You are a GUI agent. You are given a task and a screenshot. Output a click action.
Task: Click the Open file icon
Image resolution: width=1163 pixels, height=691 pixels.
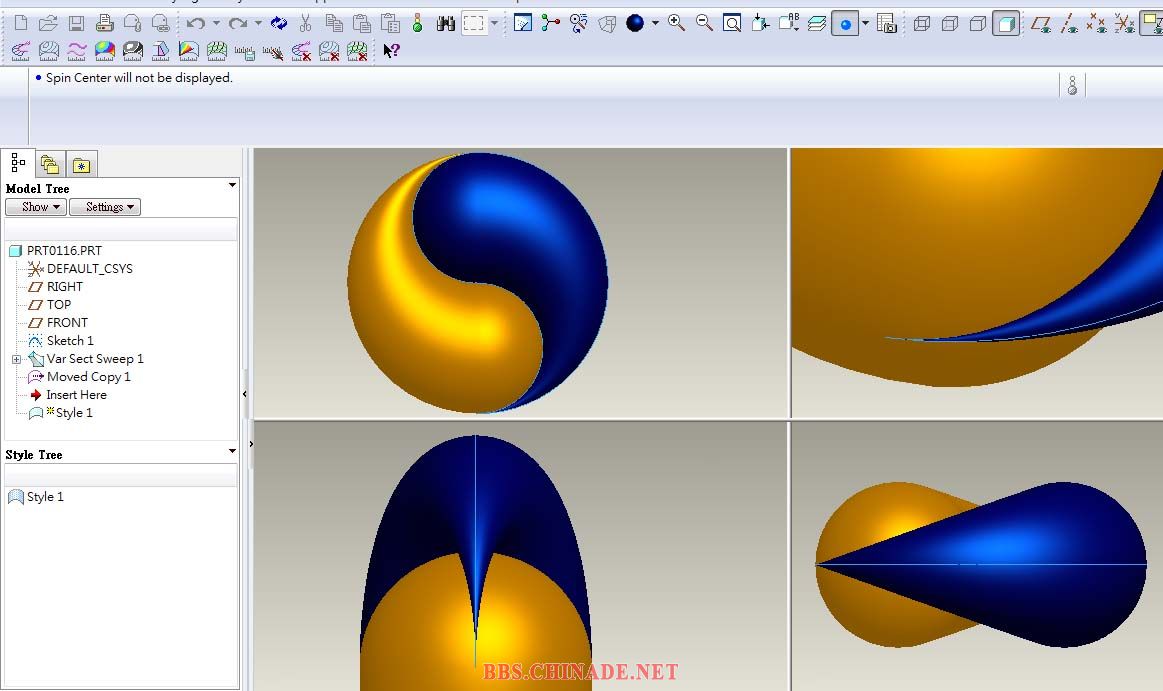click(x=48, y=23)
